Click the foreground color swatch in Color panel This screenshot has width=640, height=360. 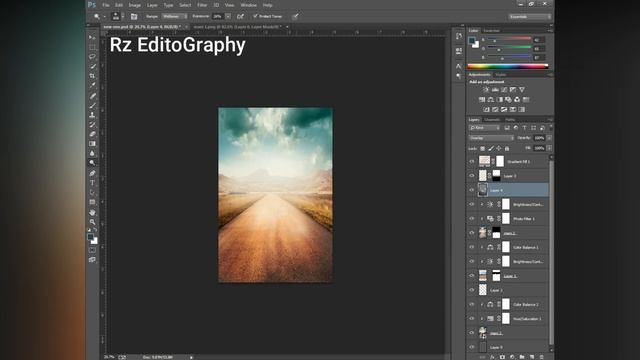point(472,40)
